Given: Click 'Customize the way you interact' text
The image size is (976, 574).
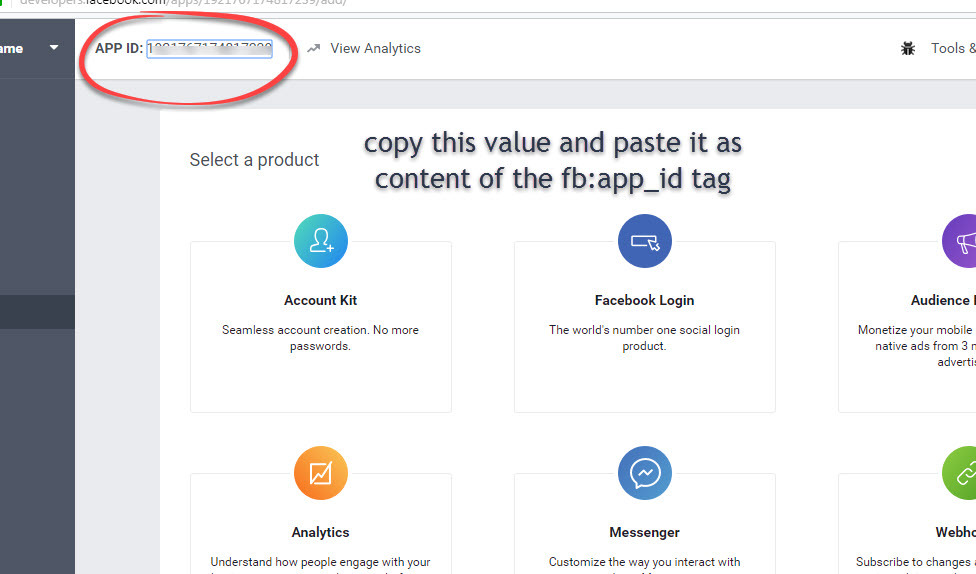Looking at the screenshot, I should point(644,562).
